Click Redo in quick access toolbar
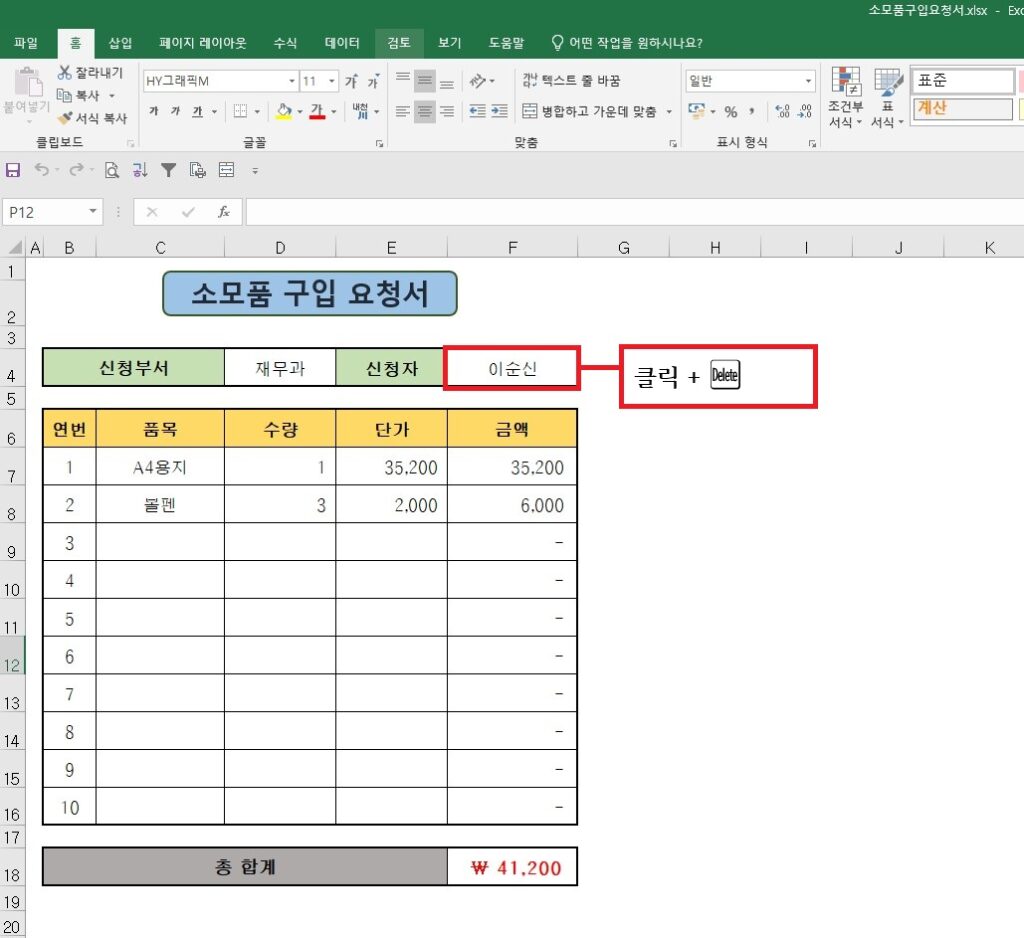This screenshot has width=1024, height=938. tap(76, 170)
